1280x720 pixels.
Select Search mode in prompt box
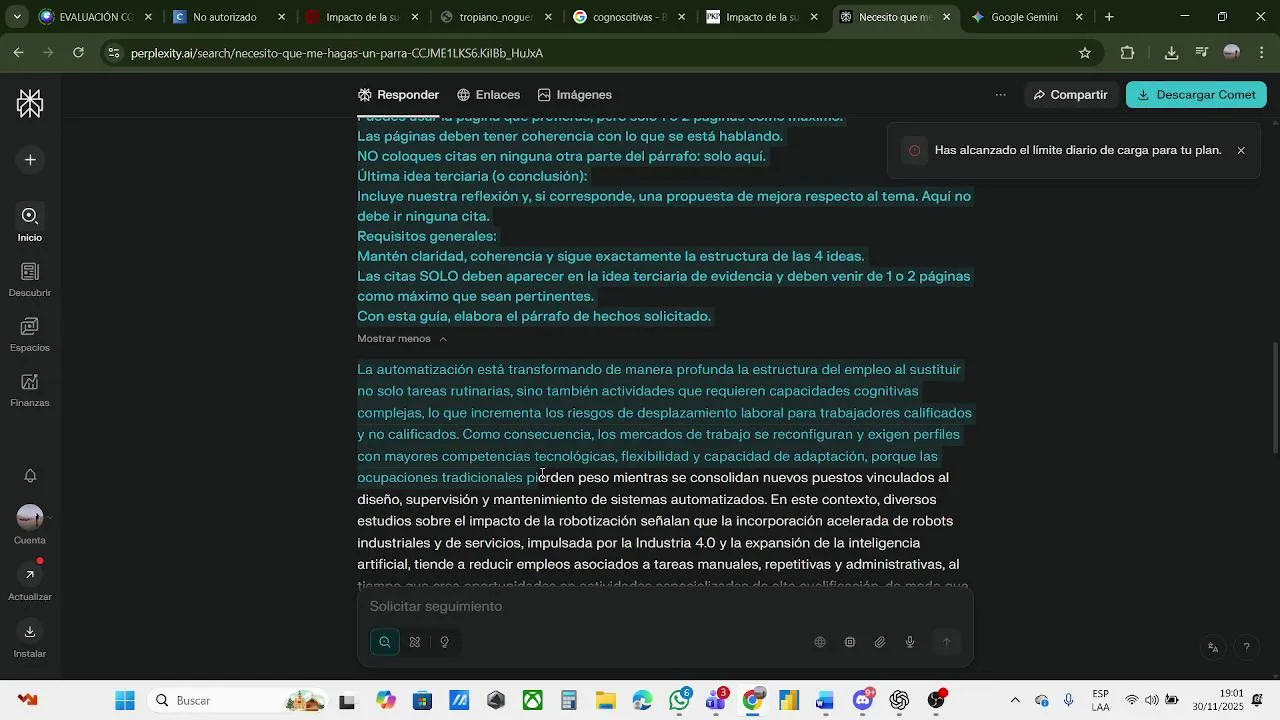click(x=385, y=642)
